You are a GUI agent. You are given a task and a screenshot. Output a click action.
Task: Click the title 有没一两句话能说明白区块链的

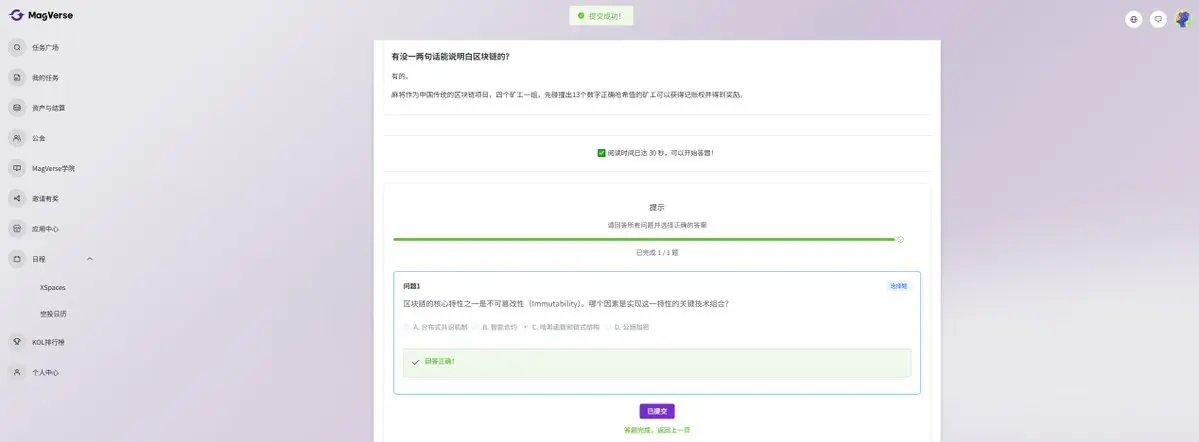tap(450, 57)
